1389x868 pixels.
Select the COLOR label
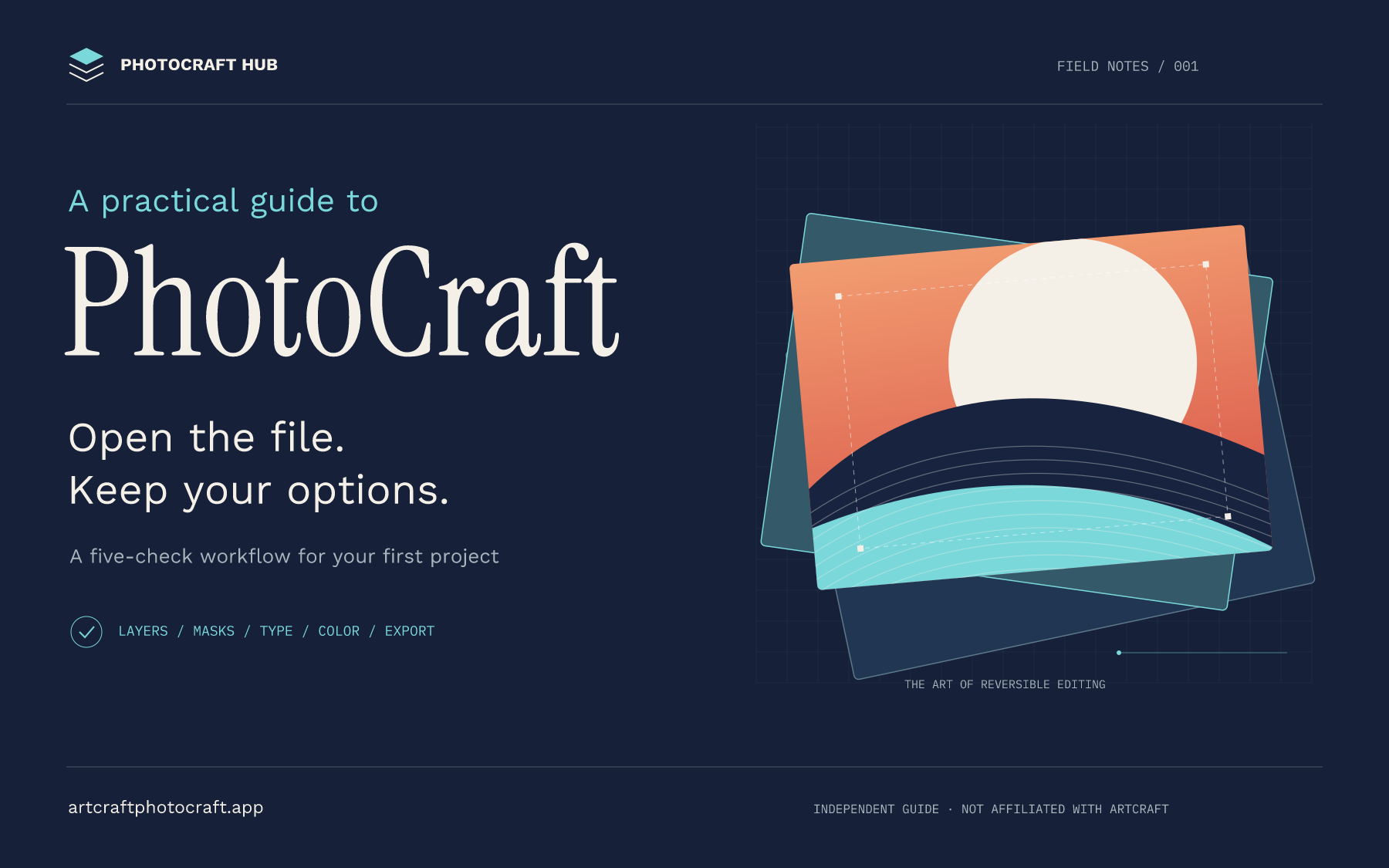339,631
